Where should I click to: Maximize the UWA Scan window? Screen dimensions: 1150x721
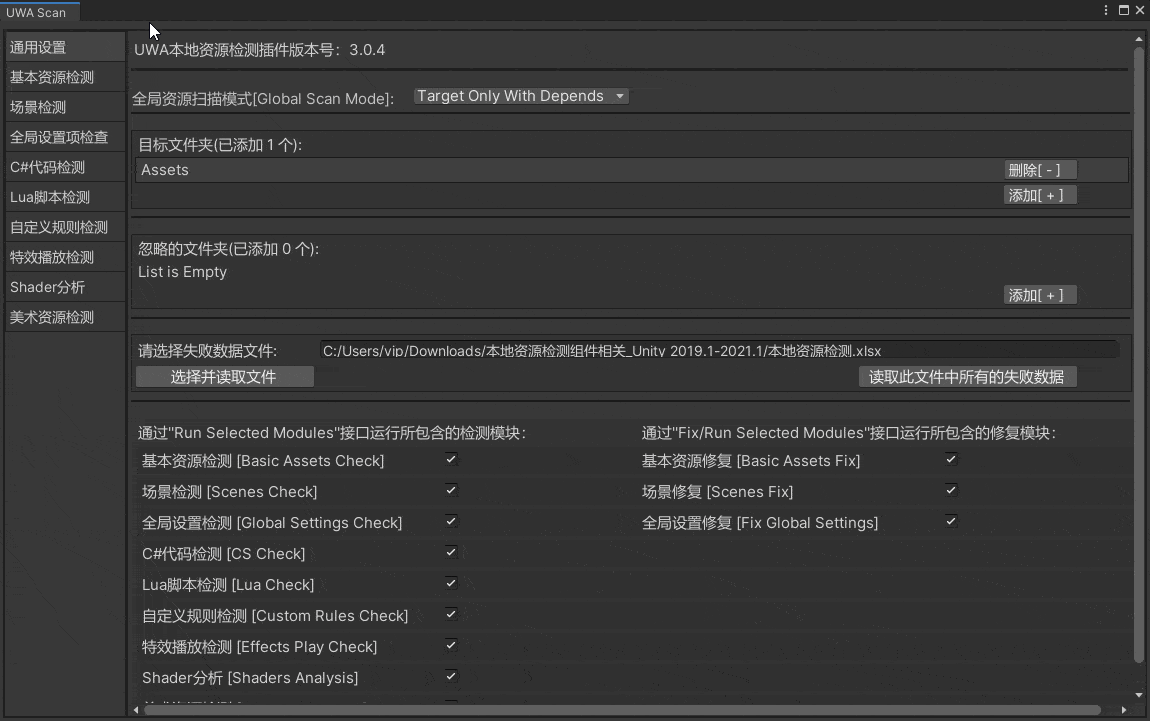tap(1124, 10)
